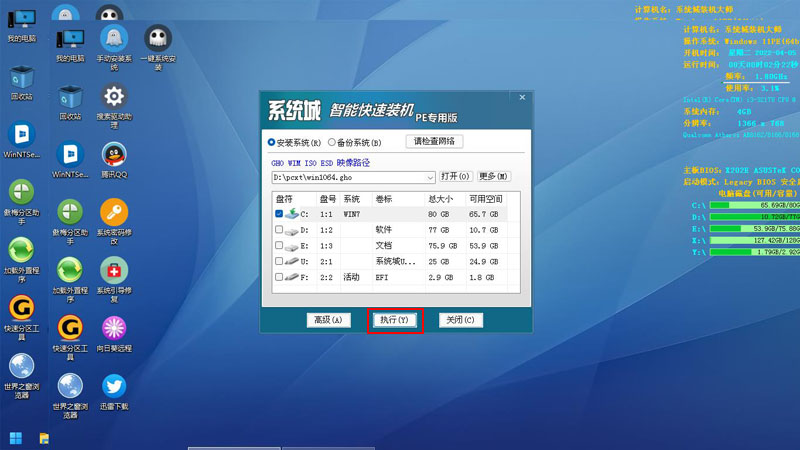Click the C:\ disk usage bar
Screen dimensions: 800x450
tap(755, 205)
